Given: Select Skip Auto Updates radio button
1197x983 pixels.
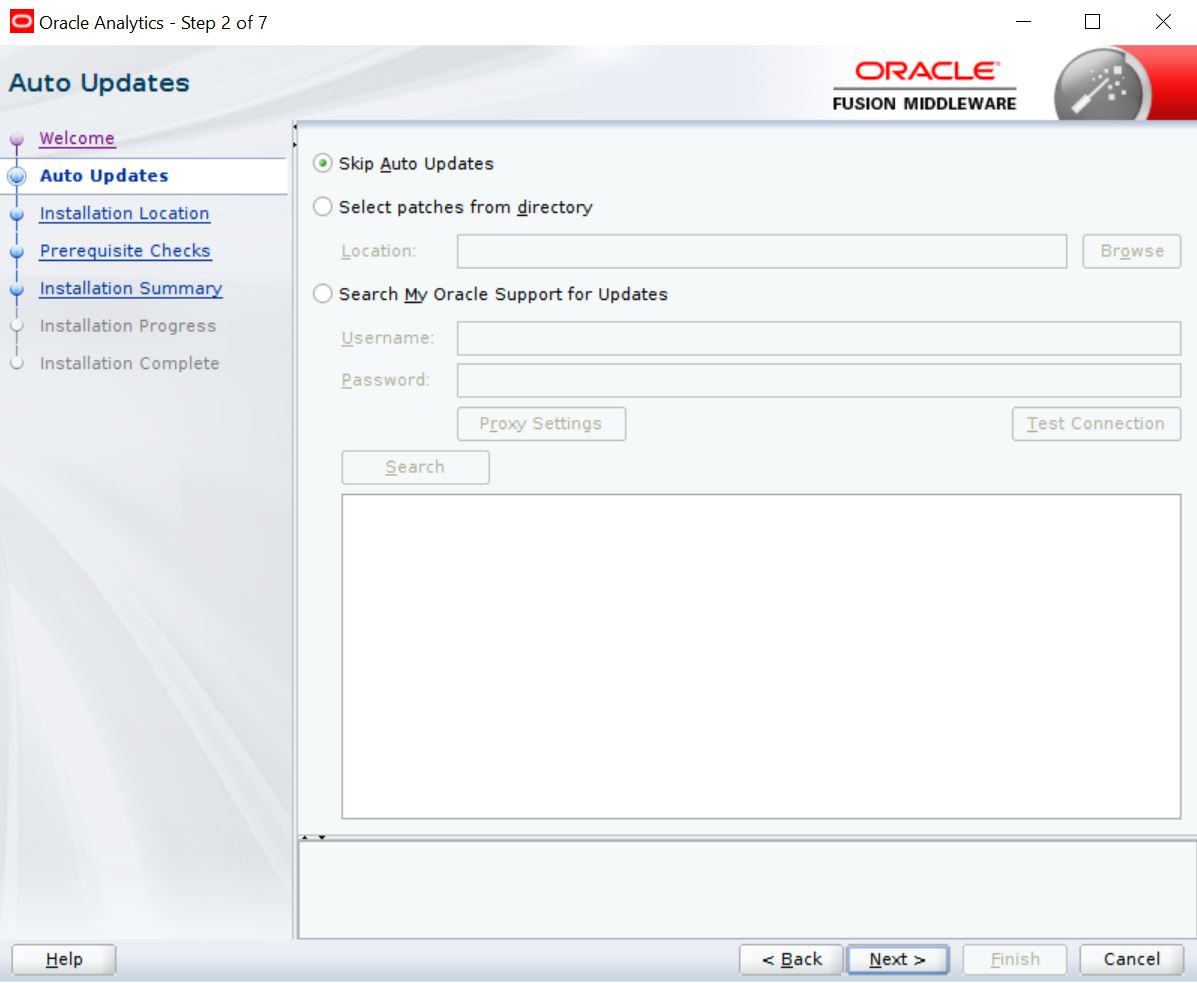Looking at the screenshot, I should click(x=323, y=163).
